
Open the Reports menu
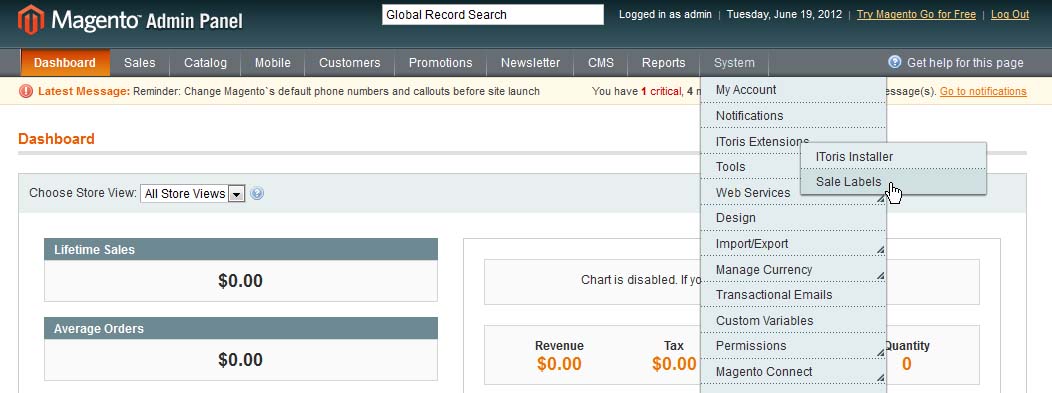coord(664,62)
